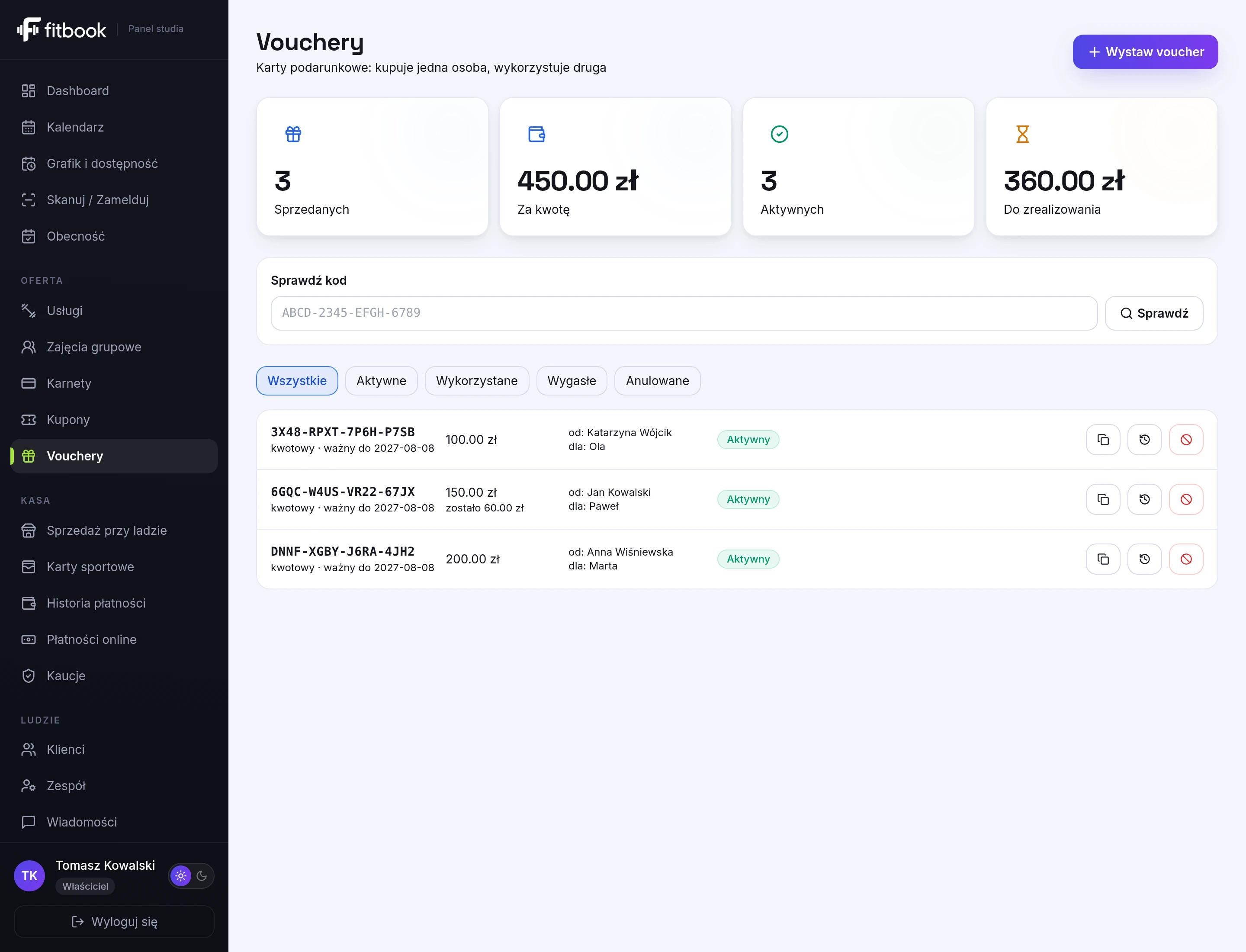Open Dashboard in sidebar

[x=114, y=91]
